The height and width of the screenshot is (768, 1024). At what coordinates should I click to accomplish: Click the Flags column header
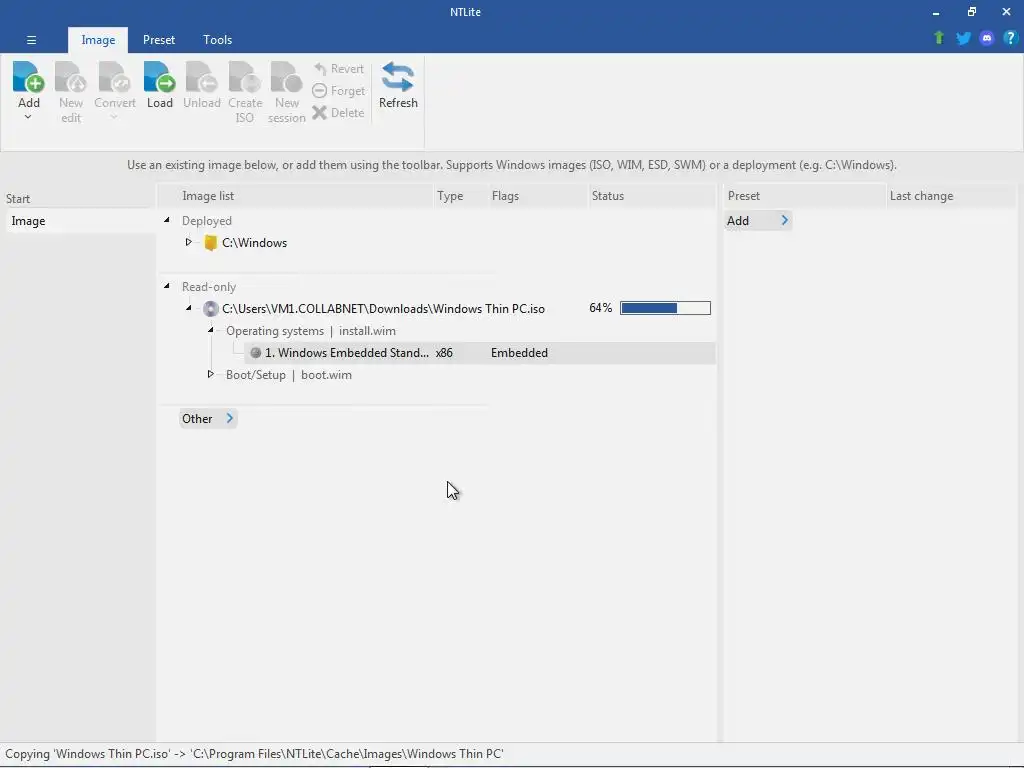tap(537, 196)
